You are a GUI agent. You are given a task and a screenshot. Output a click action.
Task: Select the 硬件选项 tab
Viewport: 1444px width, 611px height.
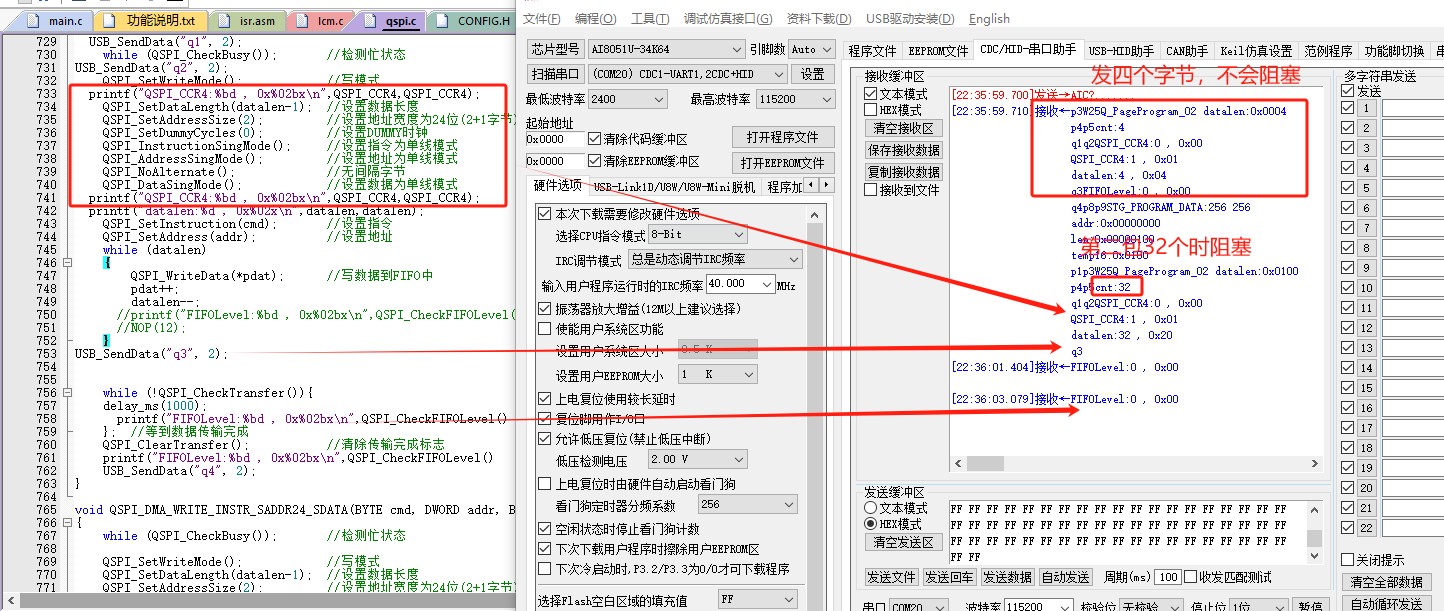557,185
